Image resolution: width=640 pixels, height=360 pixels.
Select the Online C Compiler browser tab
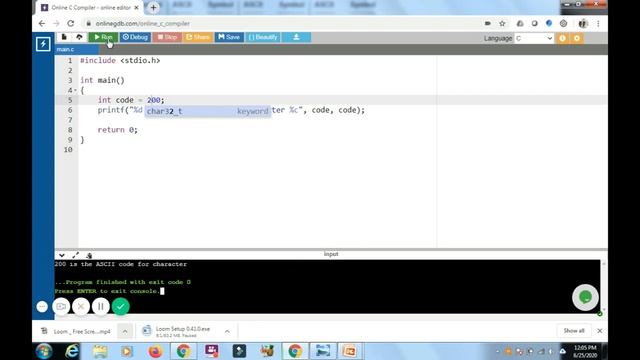tap(90, 7)
